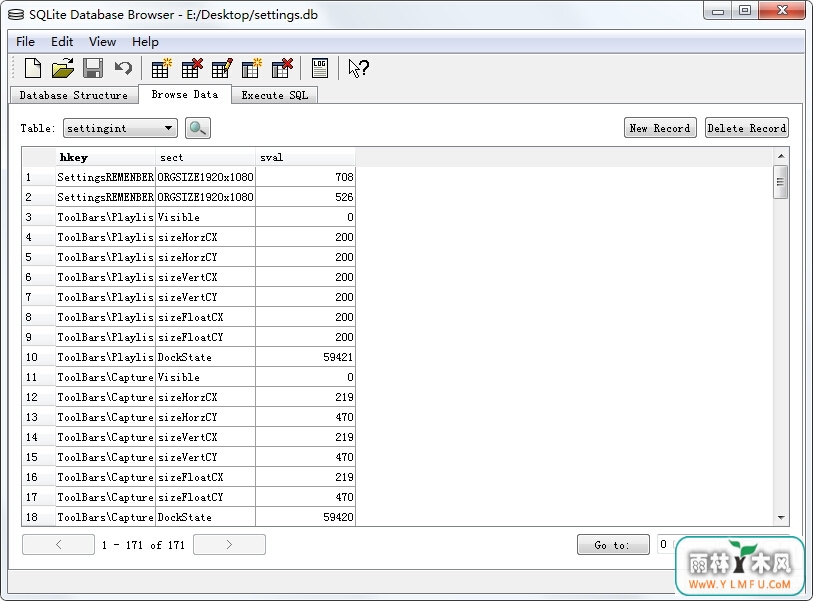Select the sval cell containing 526

305,197
